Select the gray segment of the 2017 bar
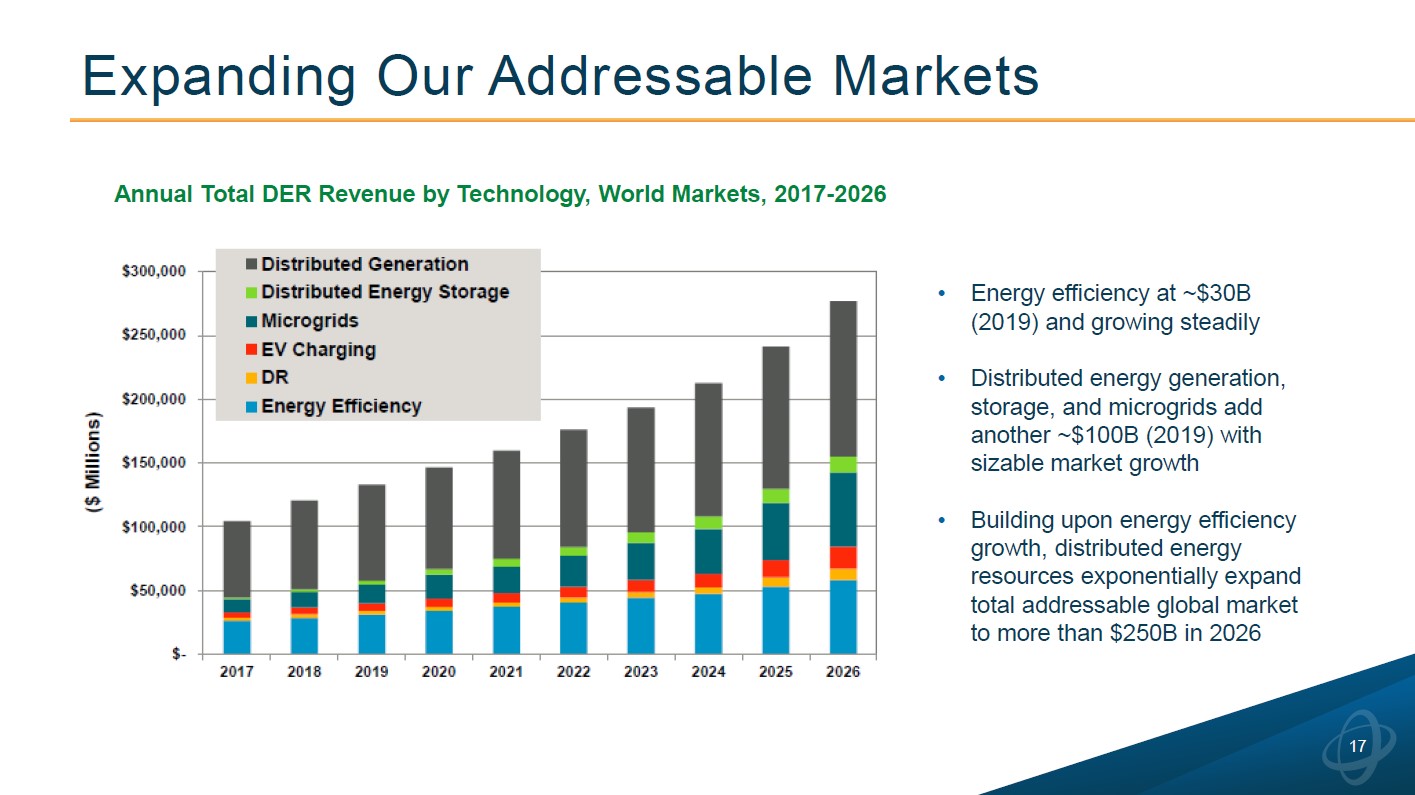Screen dimensions: 1415x795 point(237,558)
